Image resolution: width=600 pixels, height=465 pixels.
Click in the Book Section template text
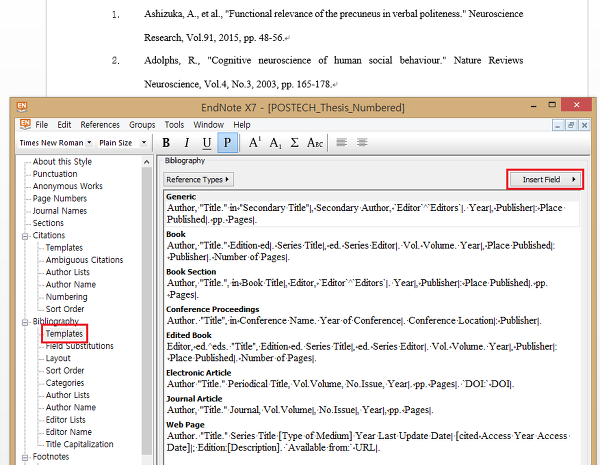pos(357,289)
